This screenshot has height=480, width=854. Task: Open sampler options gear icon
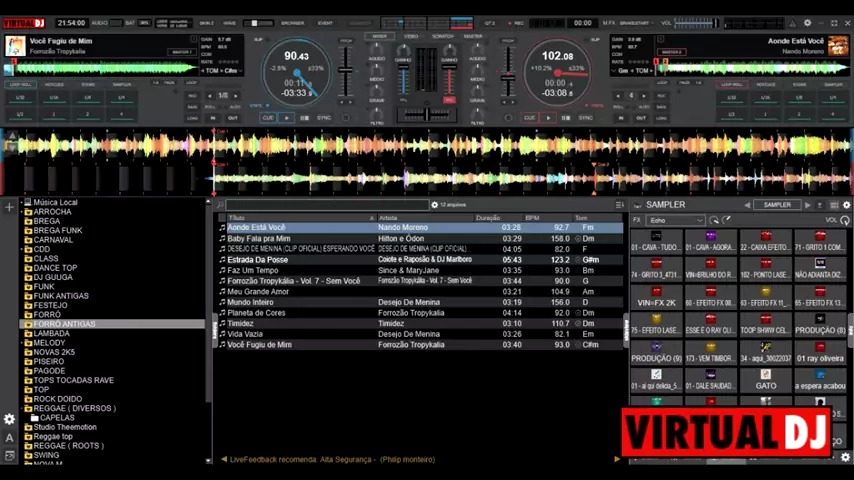[x=846, y=205]
